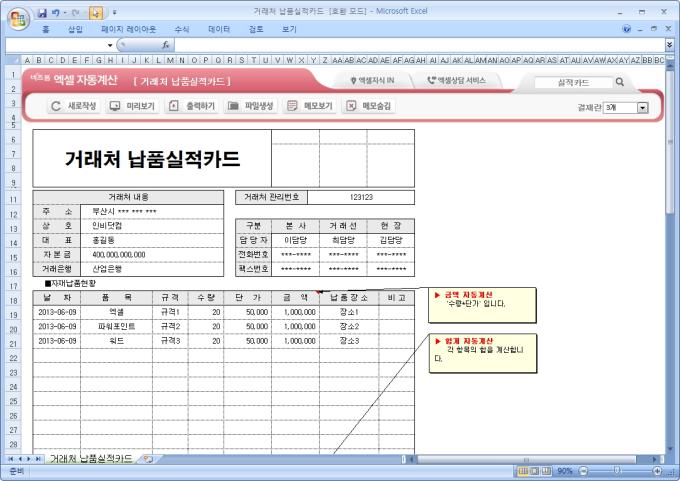This screenshot has width=680, height=481.
Task: Select row header 19
Action: pyautogui.click(x=13, y=315)
